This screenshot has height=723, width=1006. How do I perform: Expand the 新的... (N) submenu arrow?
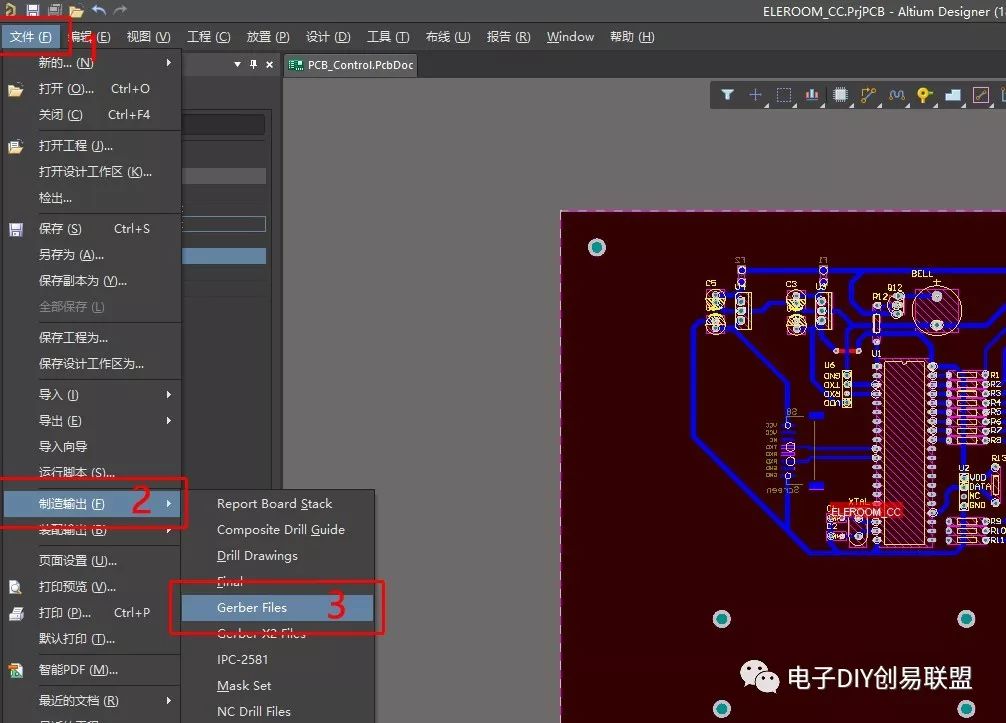pos(169,62)
